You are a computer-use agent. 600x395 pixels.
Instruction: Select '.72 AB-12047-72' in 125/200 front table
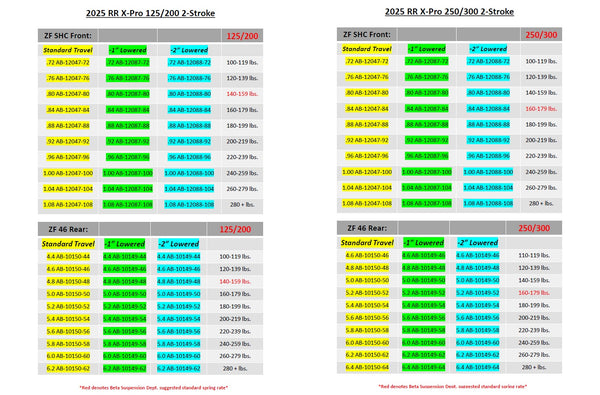click(x=68, y=62)
